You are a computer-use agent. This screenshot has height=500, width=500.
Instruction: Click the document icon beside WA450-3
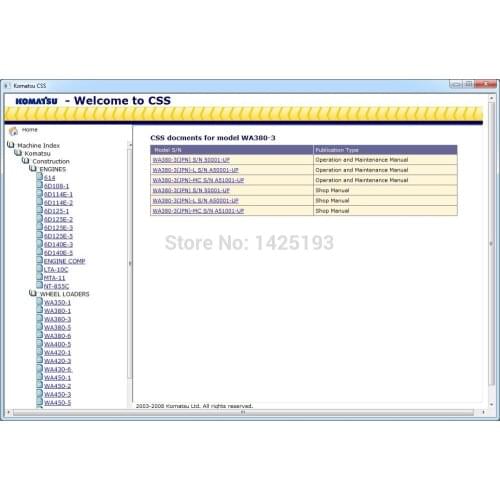[x=40, y=394]
